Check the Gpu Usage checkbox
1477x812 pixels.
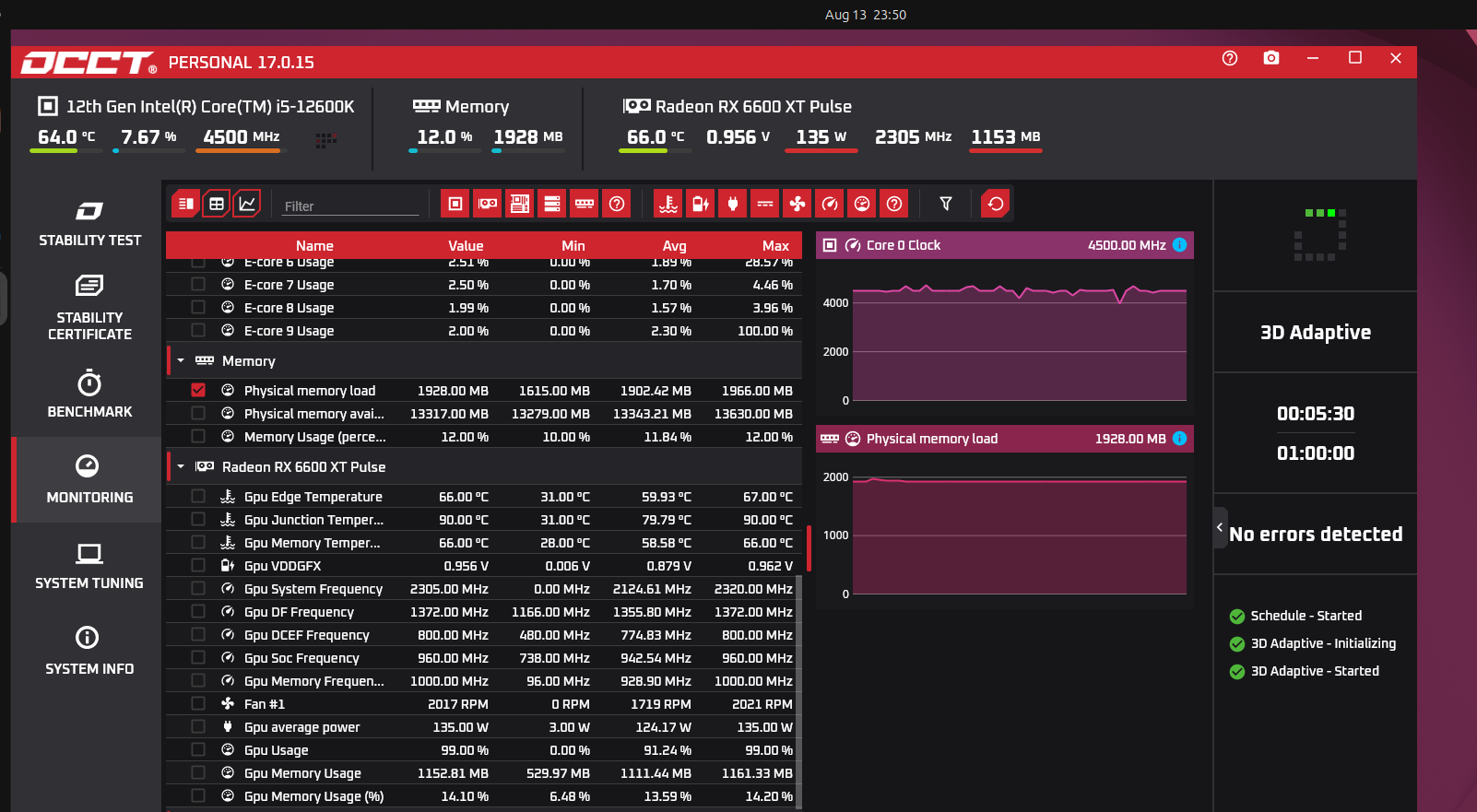tap(198, 749)
